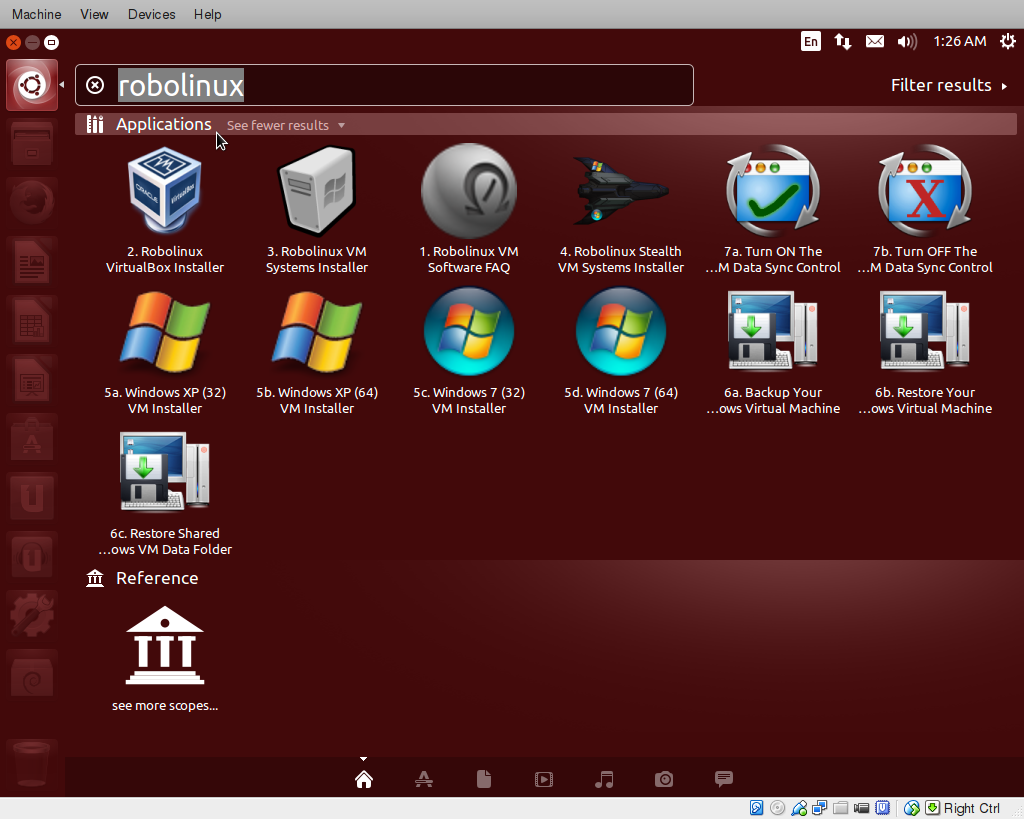Open the Files manager in the launcher
The image size is (1024, 819).
pos(32,144)
